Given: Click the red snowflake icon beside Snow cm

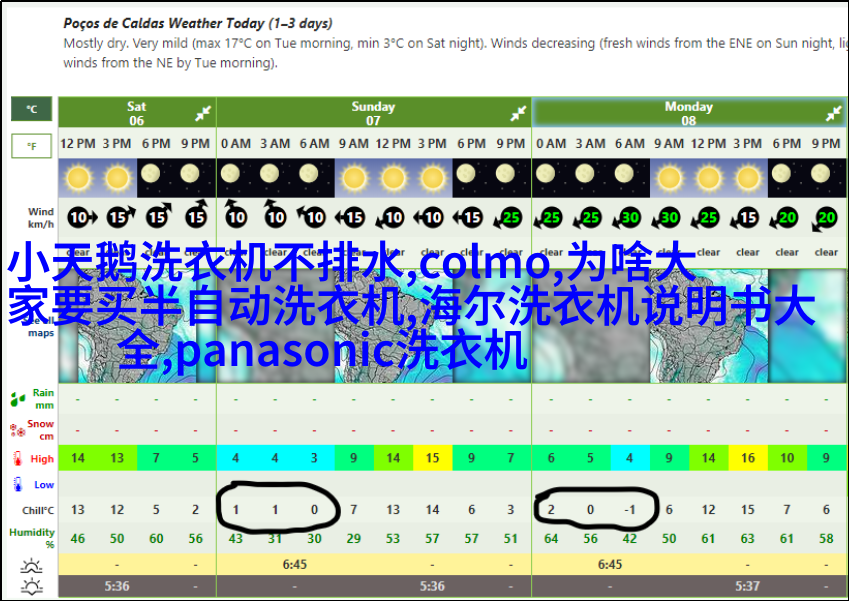Looking at the screenshot, I should tap(18, 430).
